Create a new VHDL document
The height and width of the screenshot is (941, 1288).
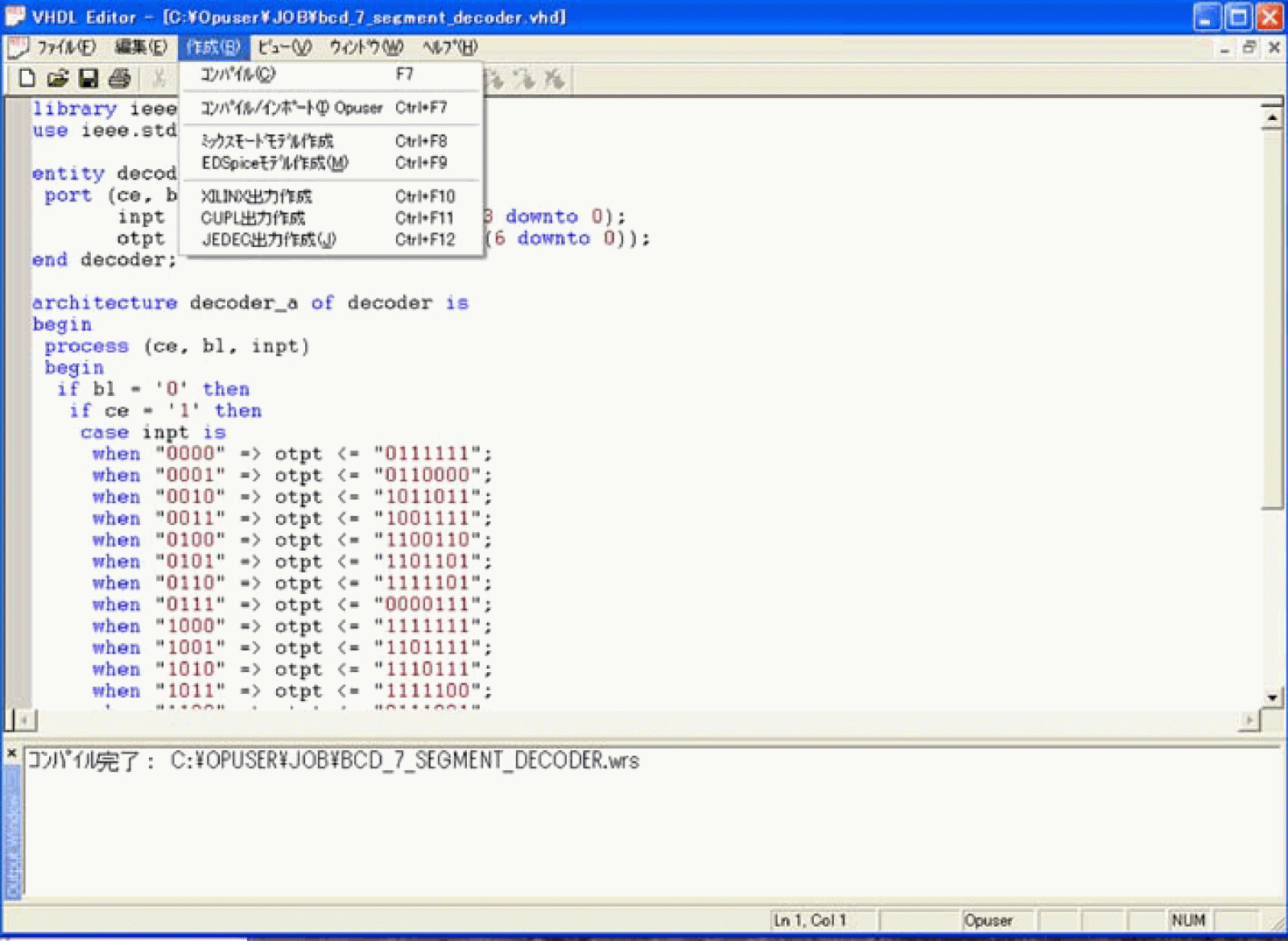pos(27,78)
